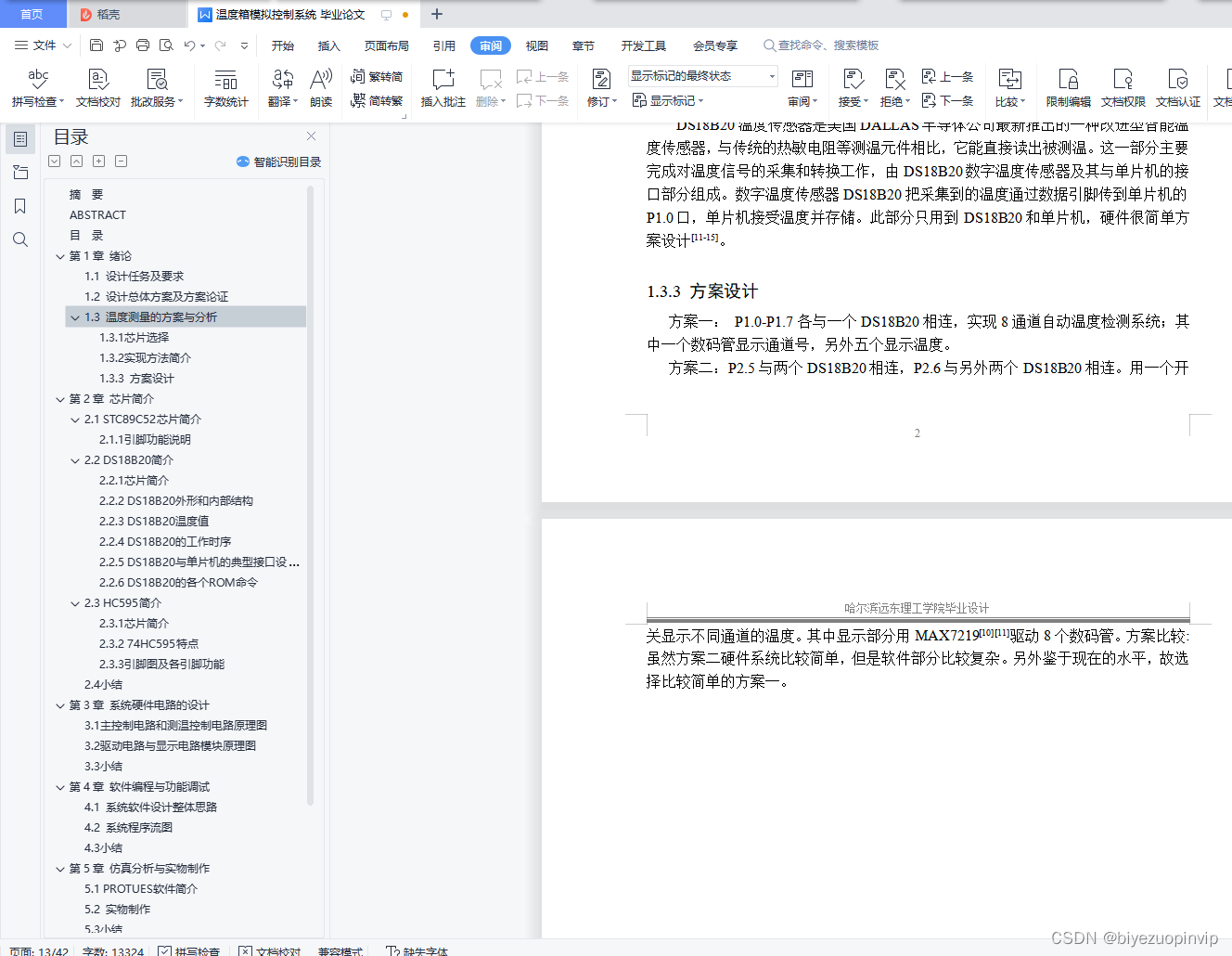Click the 智能识别目录 button
Screen dimensions: 1232x956
click(278, 161)
